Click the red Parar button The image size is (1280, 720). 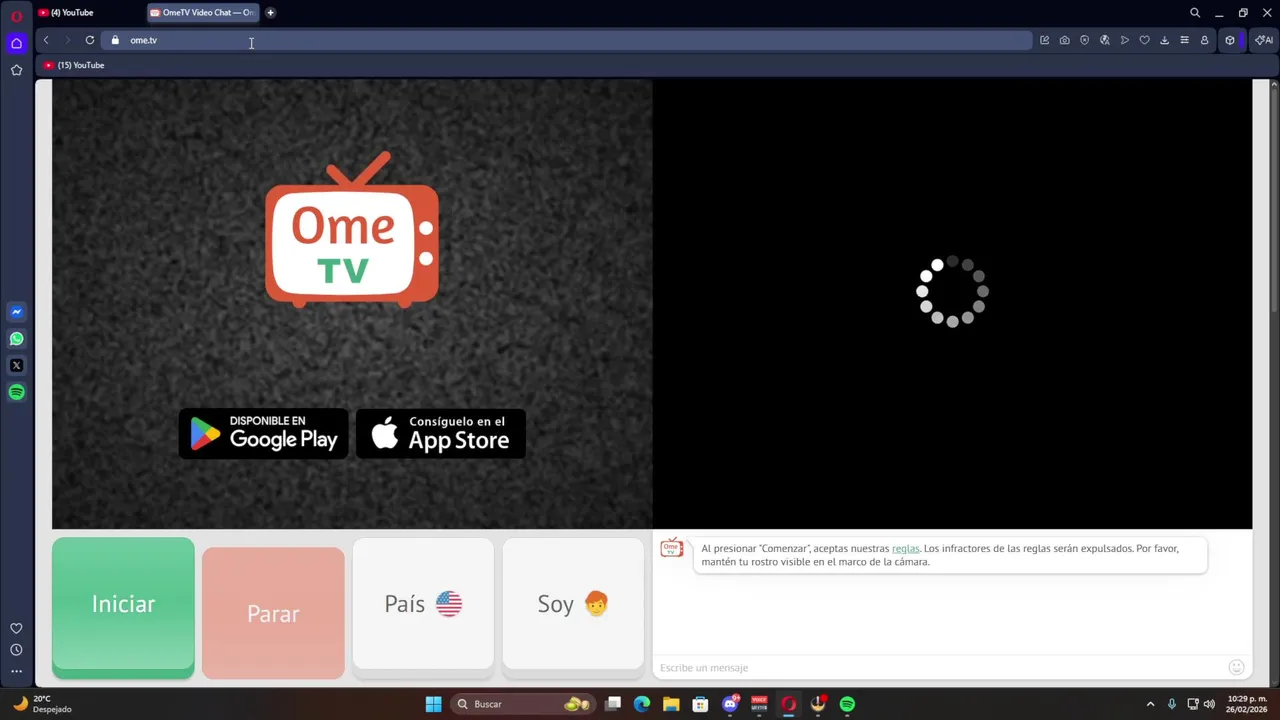click(x=273, y=613)
